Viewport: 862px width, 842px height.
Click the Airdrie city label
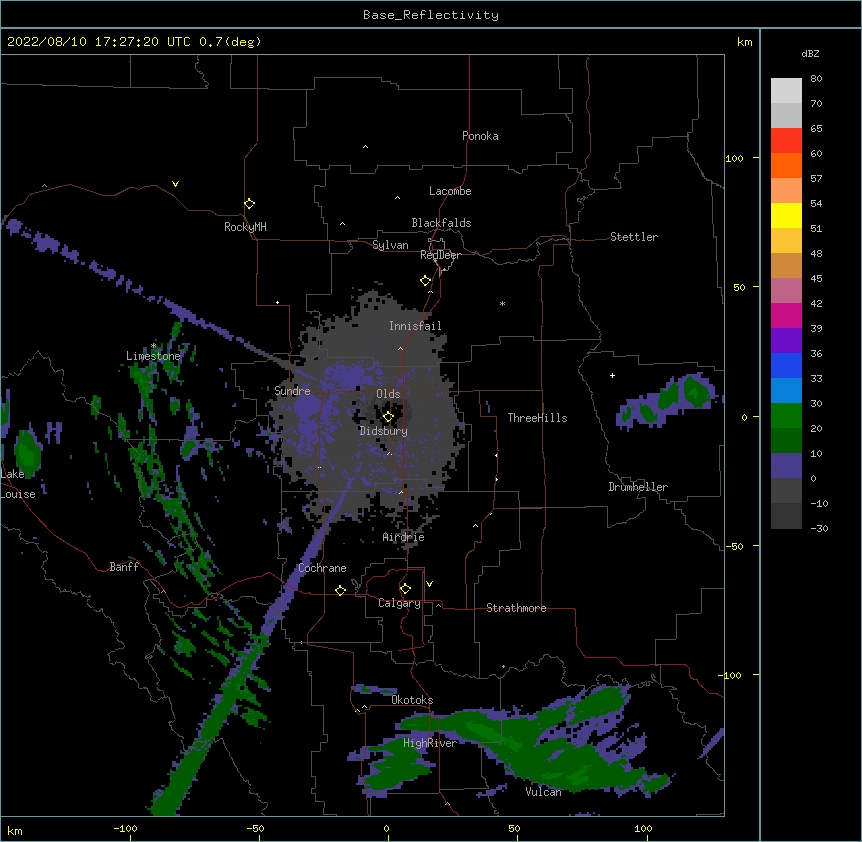point(403,537)
